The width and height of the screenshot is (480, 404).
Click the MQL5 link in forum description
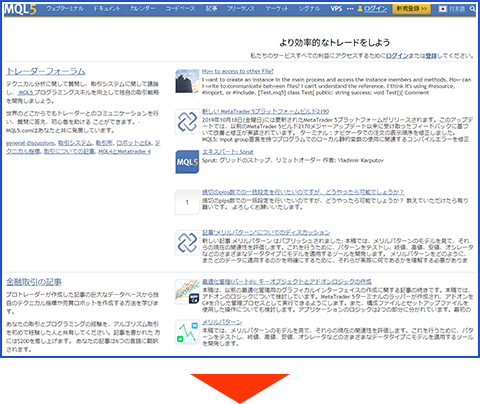[x=26, y=92]
